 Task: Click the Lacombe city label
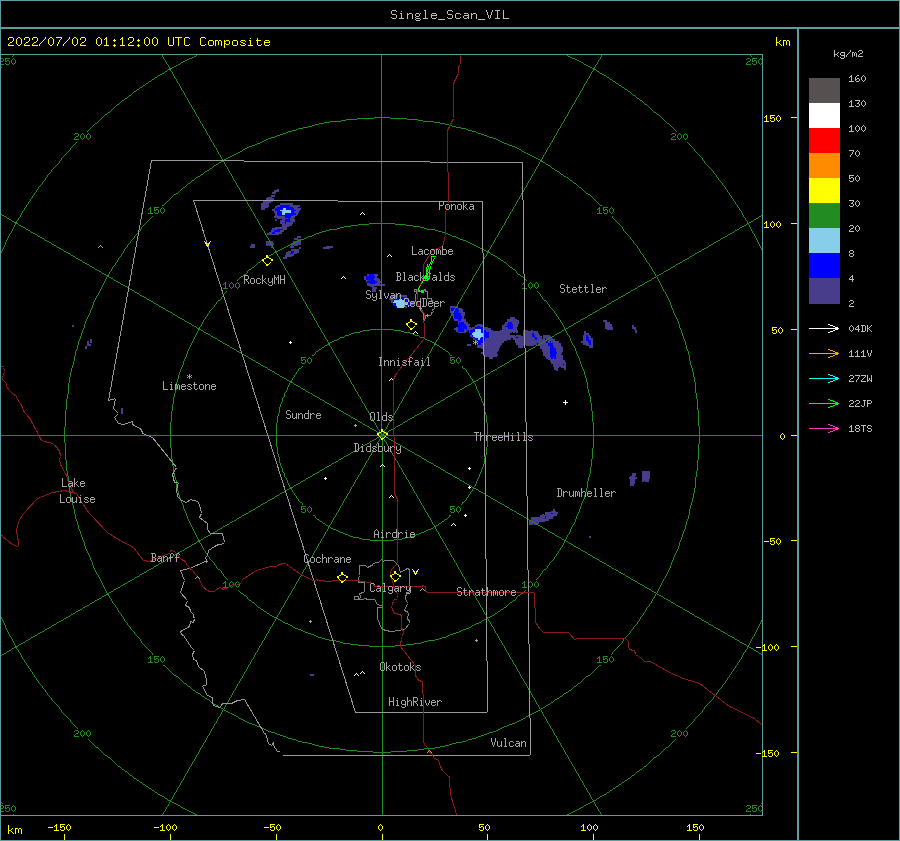pyautogui.click(x=432, y=251)
